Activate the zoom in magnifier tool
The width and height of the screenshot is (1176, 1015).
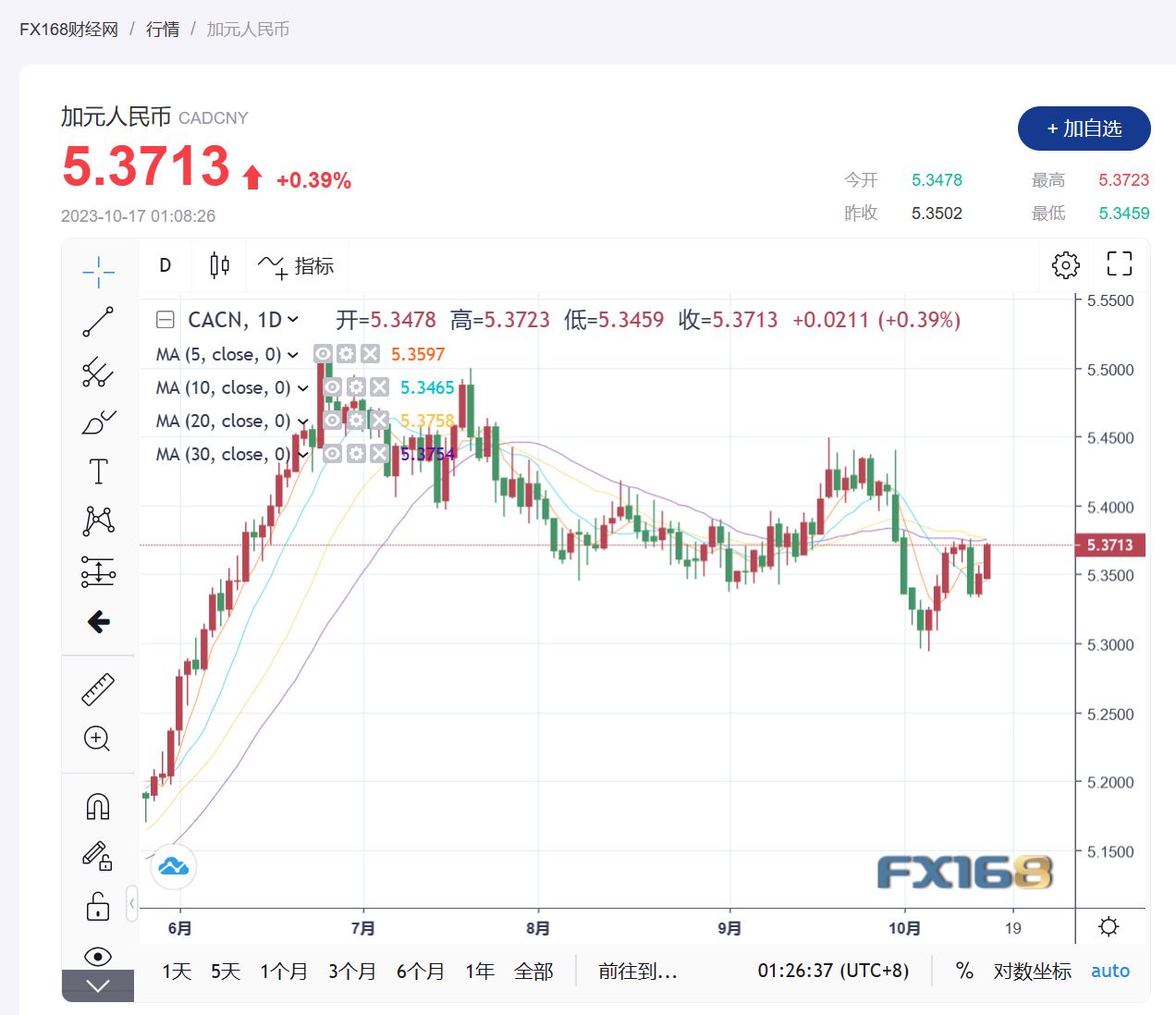pos(97,739)
